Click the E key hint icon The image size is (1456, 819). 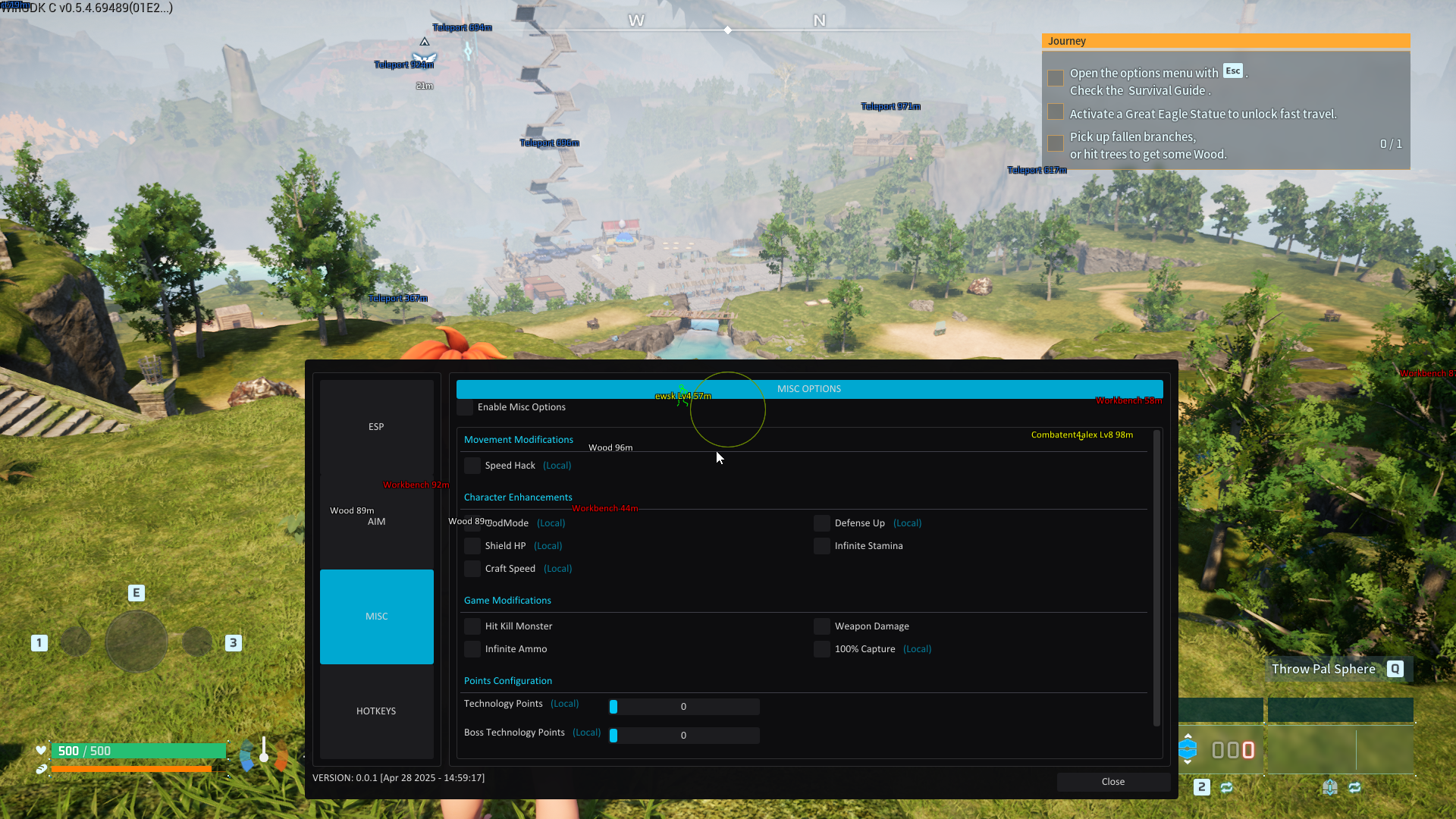coord(136,593)
